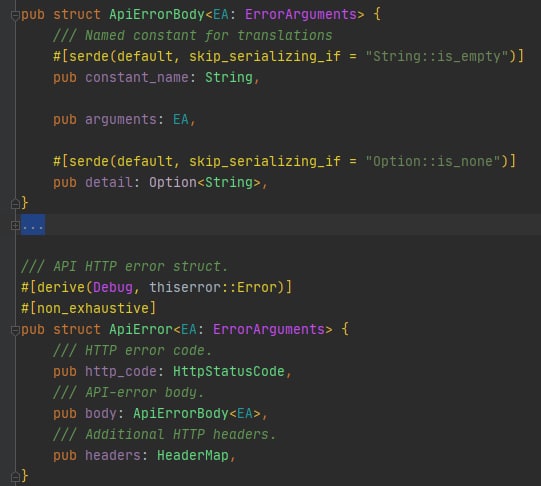Collapse the ApiError struct fold marker
The image size is (541, 486).
pyautogui.click(x=15, y=330)
